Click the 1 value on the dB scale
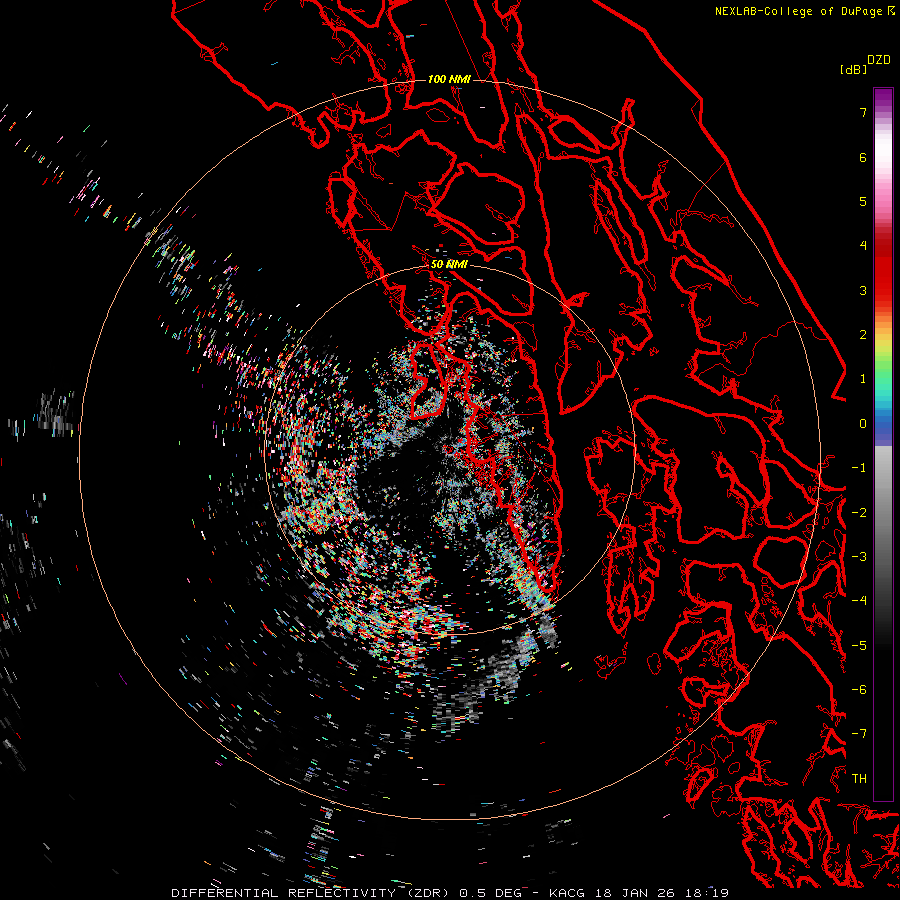Screen dimensions: 900x900 tap(863, 379)
